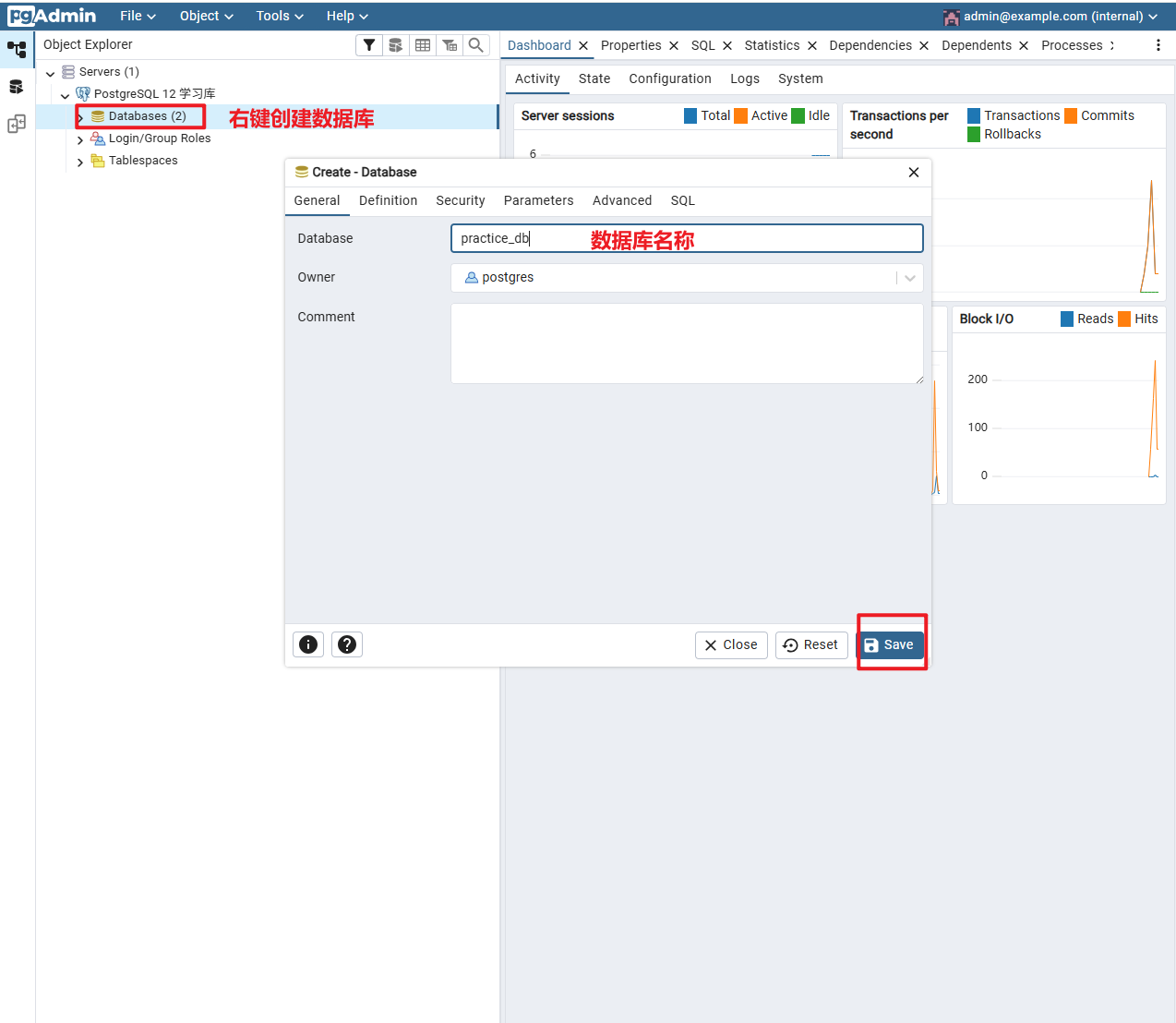Switch to the State dashboard tab
Viewport: 1176px width, 1023px height.
(x=594, y=78)
